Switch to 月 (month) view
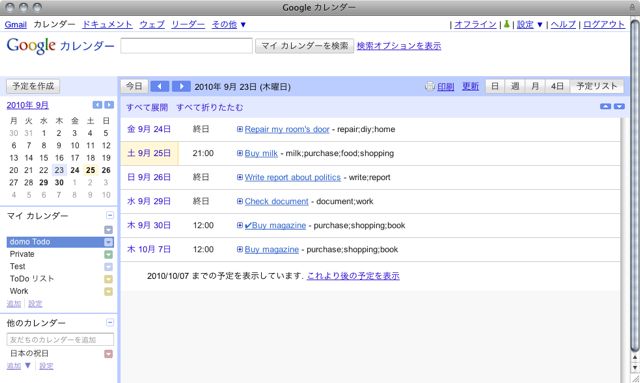Image resolution: width=640 pixels, height=383 pixels. pyautogui.click(x=535, y=87)
